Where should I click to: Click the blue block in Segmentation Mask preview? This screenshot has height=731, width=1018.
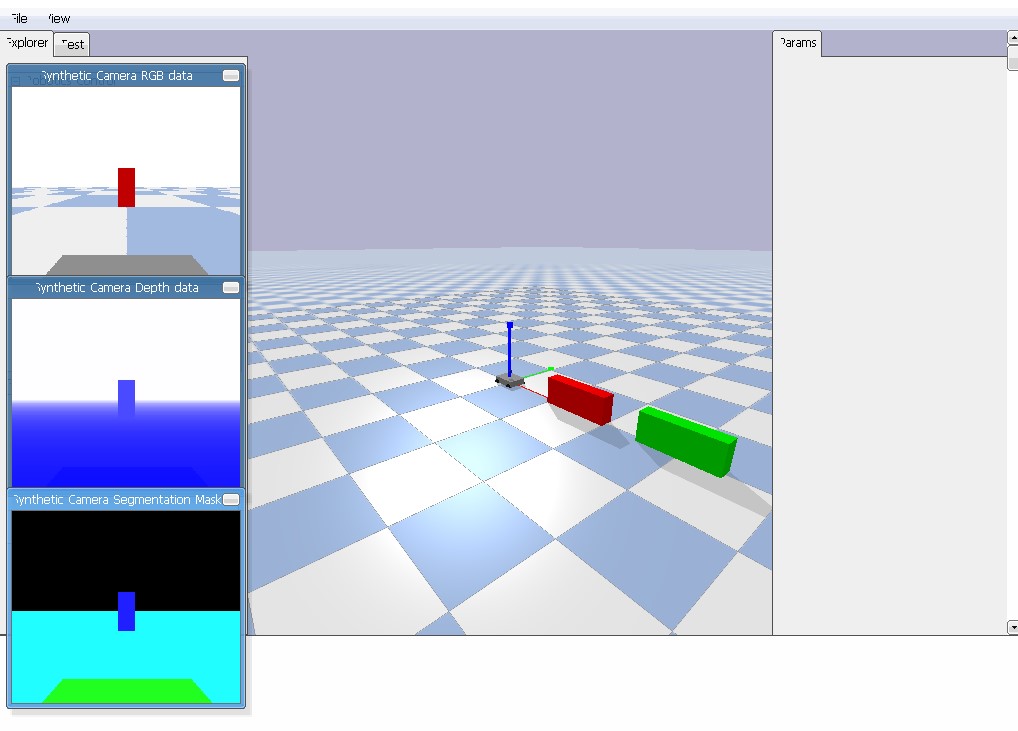click(126, 611)
